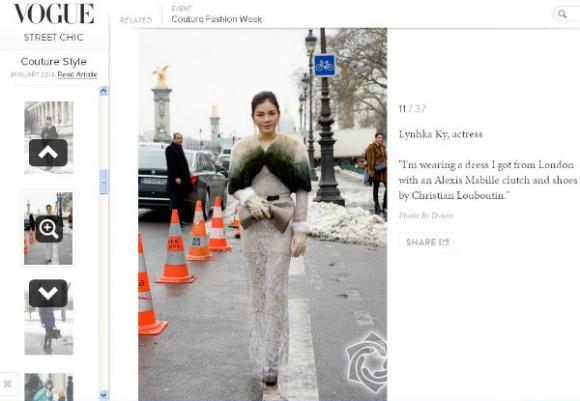Open the Read Article link
This screenshot has width=580, height=401.
[77, 74]
